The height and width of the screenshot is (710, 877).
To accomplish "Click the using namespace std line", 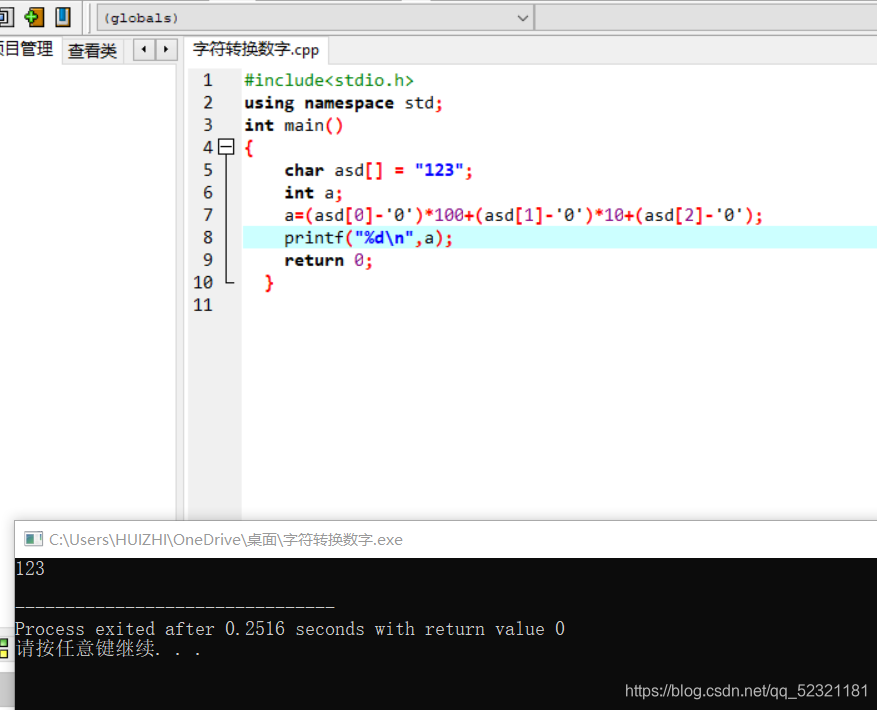I will (343, 104).
